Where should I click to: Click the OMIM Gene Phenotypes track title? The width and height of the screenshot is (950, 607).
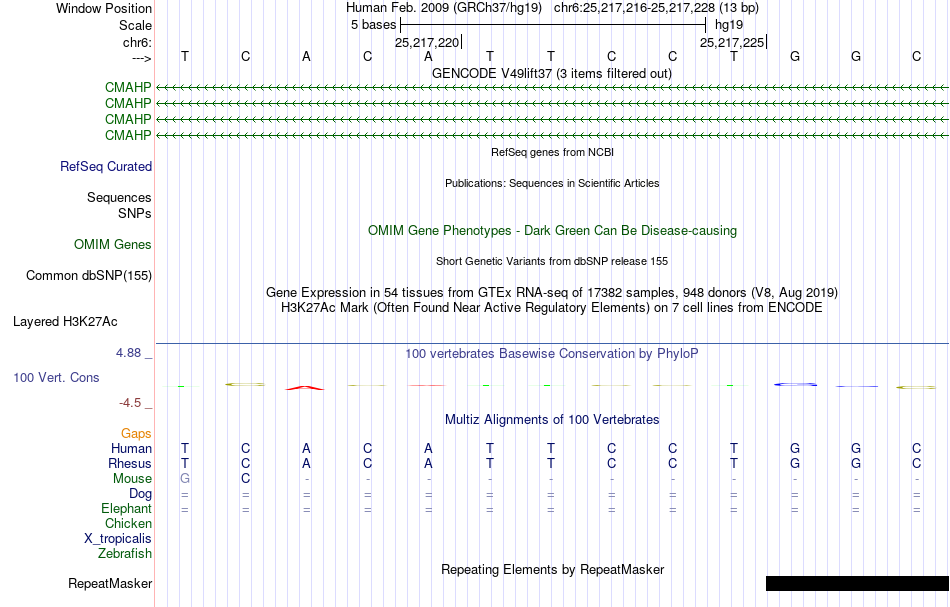(552, 231)
